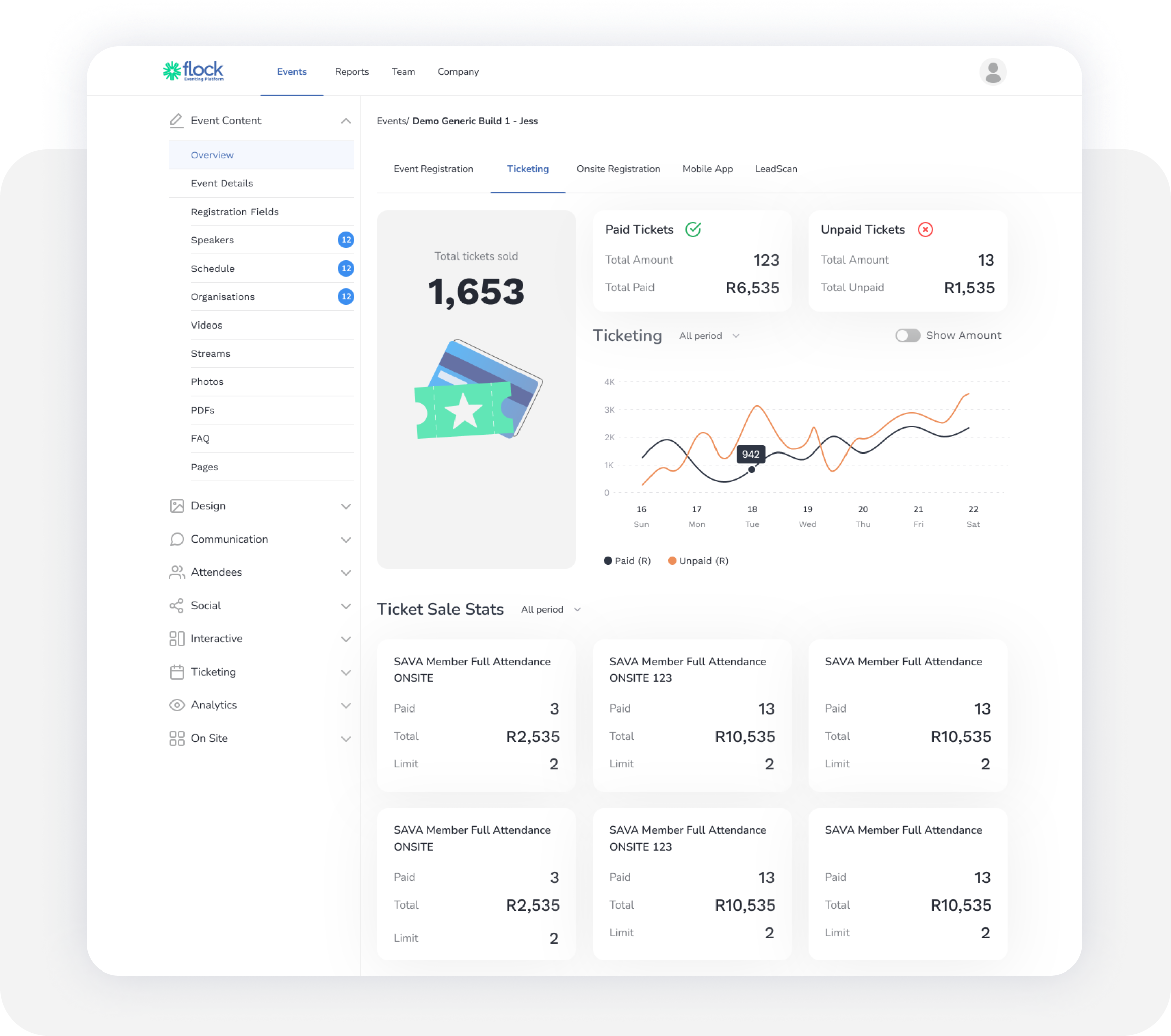Click the Events breadcrumb link

[392, 121]
